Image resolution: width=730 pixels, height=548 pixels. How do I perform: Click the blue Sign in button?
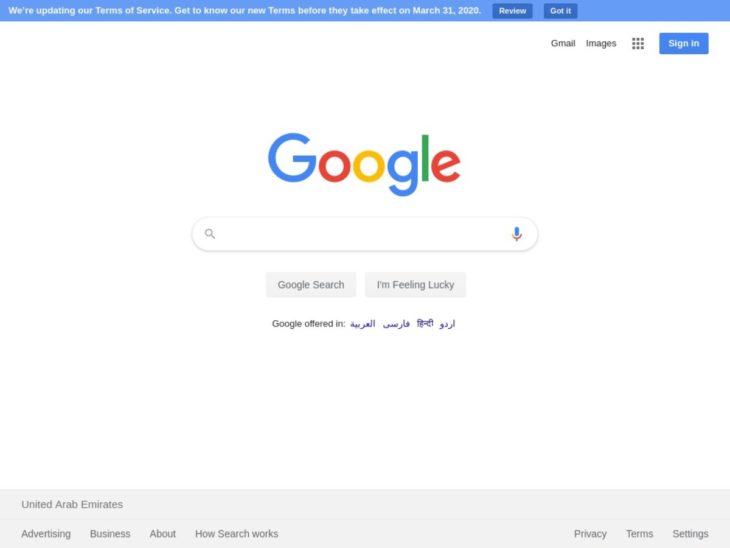683,43
